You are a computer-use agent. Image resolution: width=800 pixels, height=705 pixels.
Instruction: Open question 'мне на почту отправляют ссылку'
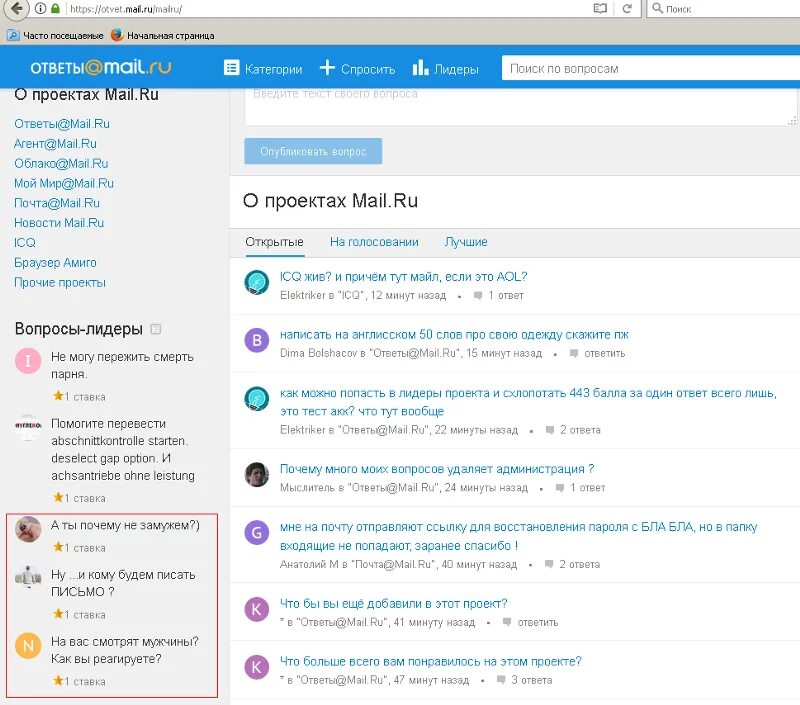point(518,536)
